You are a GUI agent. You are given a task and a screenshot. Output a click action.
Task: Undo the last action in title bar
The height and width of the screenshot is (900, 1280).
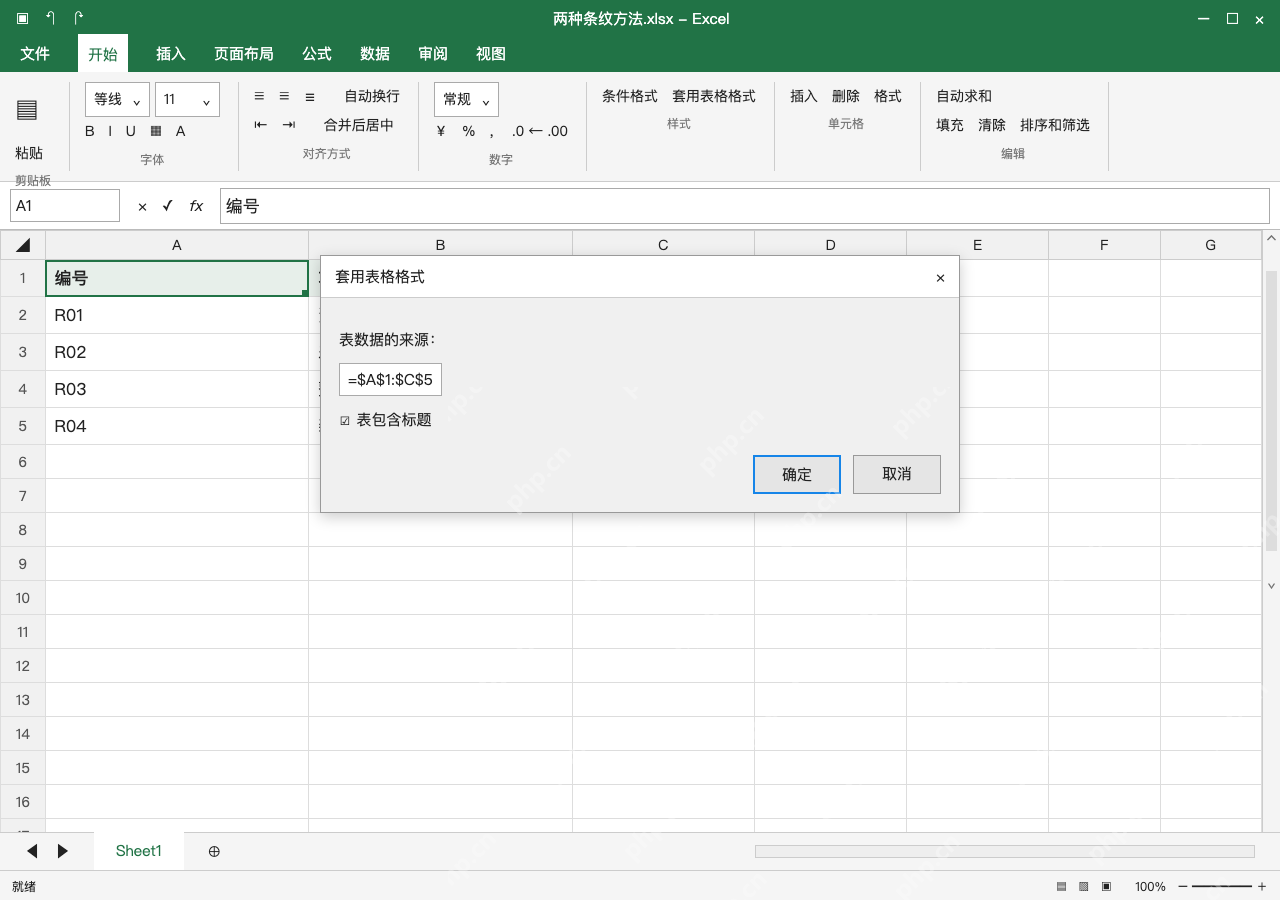coord(50,18)
